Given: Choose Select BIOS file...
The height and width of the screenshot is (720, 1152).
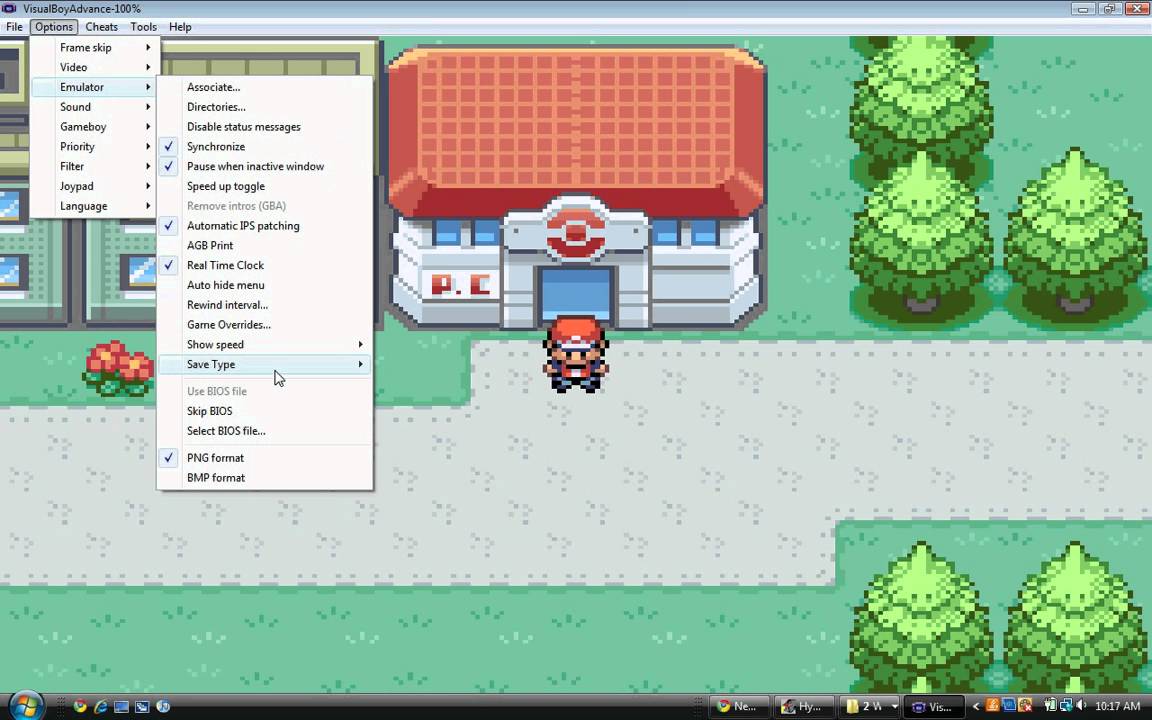Looking at the screenshot, I should pyautogui.click(x=264, y=431).
